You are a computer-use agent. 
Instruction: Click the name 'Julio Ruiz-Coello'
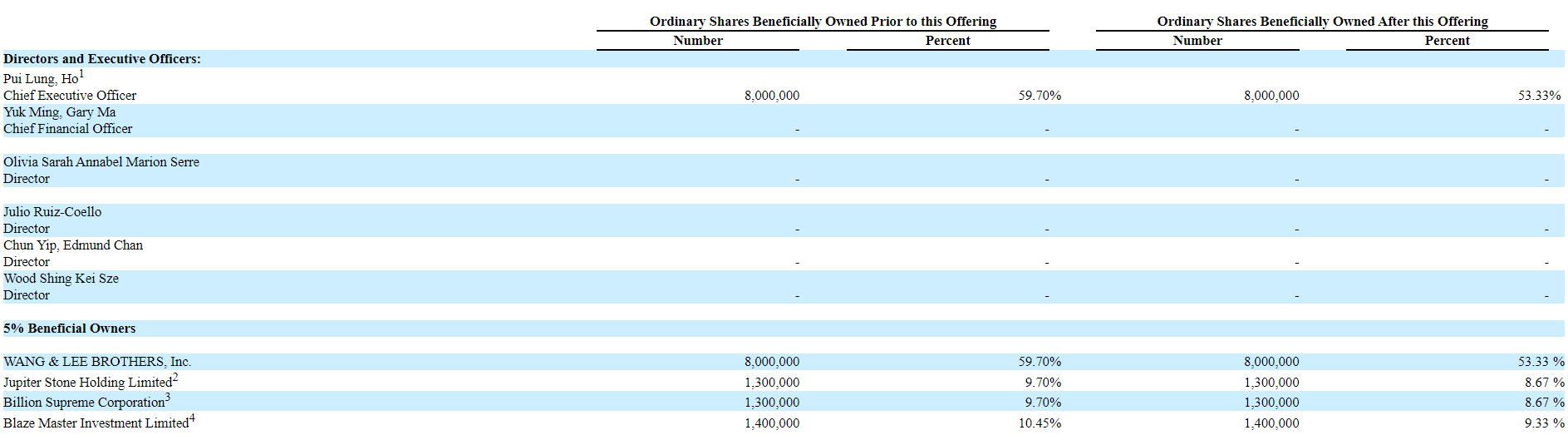[52, 212]
